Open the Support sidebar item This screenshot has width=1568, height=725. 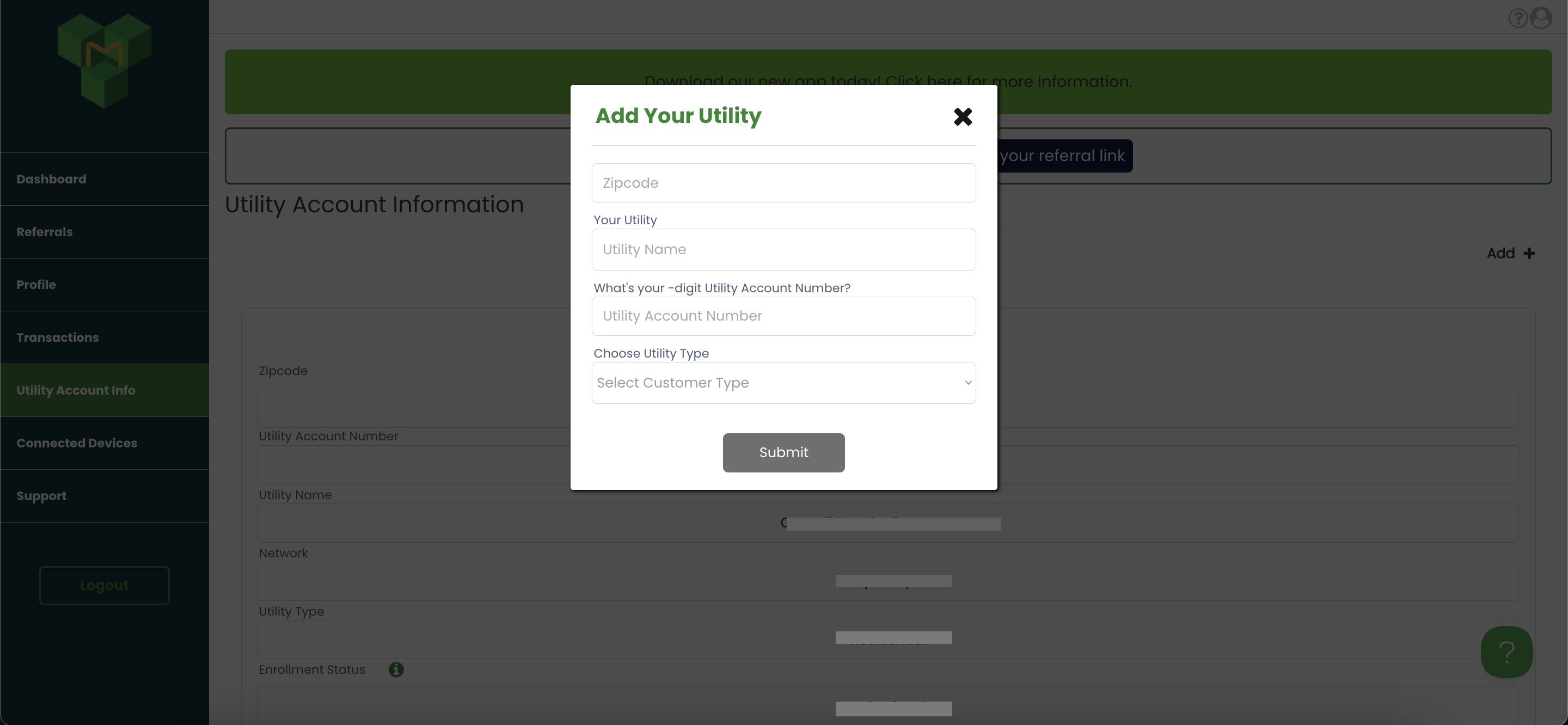pyautogui.click(x=104, y=495)
